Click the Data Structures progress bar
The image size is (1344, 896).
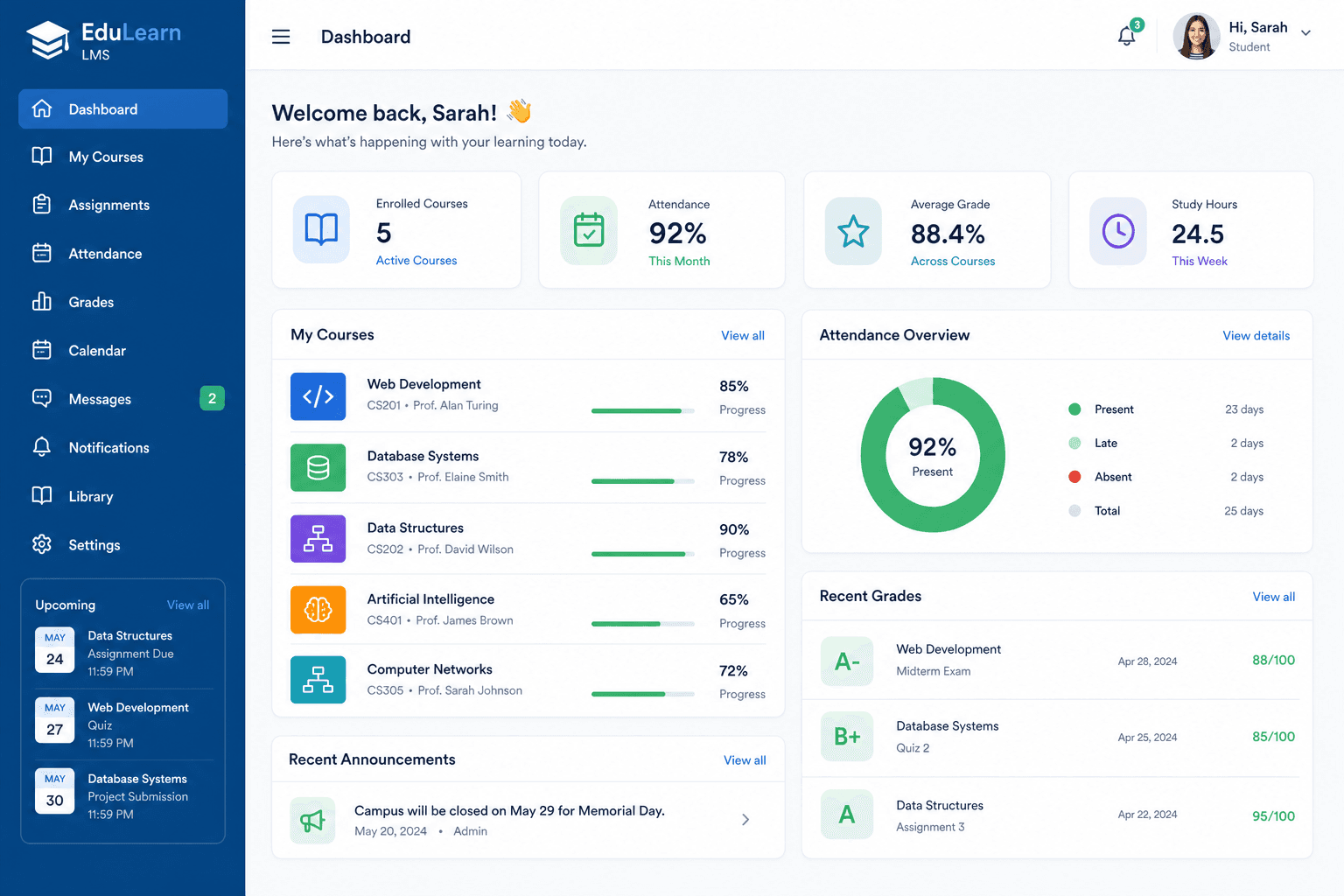coord(643,554)
